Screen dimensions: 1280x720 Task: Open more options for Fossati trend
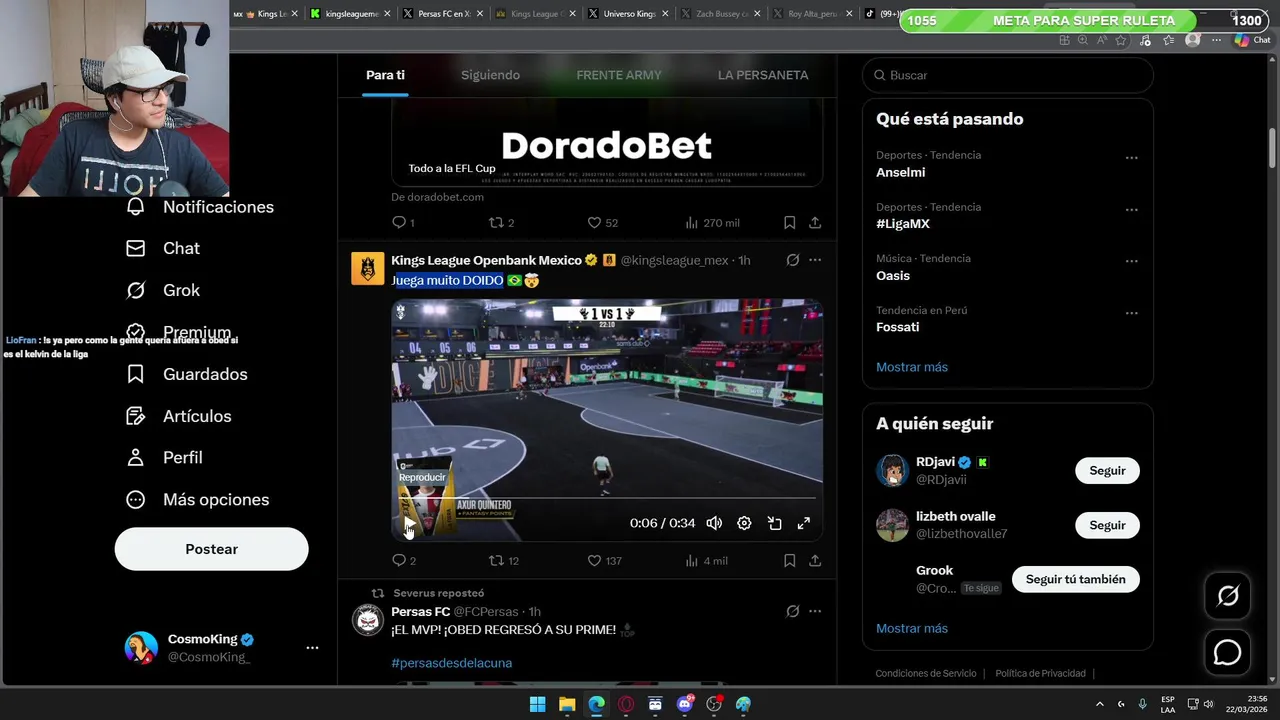pyautogui.click(x=1131, y=313)
